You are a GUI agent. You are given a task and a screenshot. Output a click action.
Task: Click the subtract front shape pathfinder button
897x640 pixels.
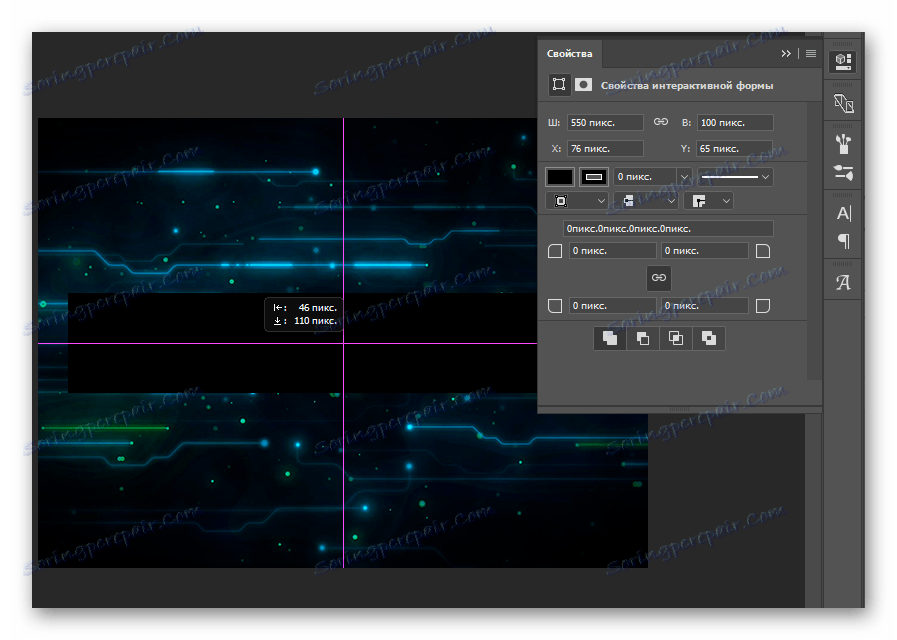click(642, 339)
